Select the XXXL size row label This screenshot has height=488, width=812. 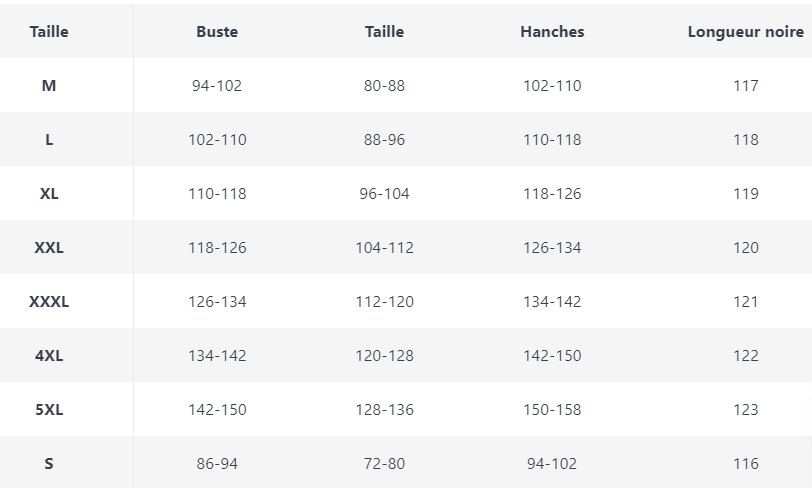tap(49, 301)
